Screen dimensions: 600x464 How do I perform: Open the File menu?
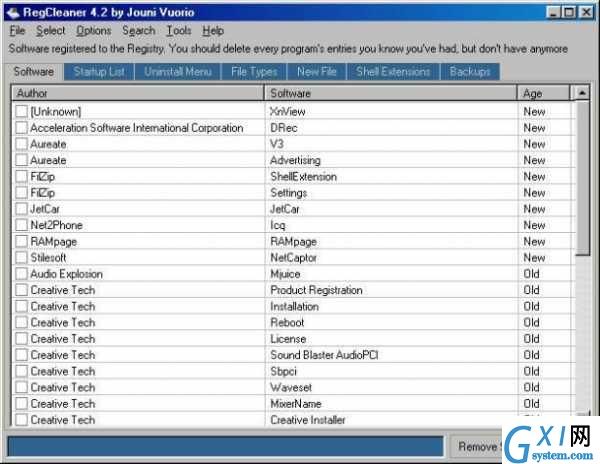[17, 31]
